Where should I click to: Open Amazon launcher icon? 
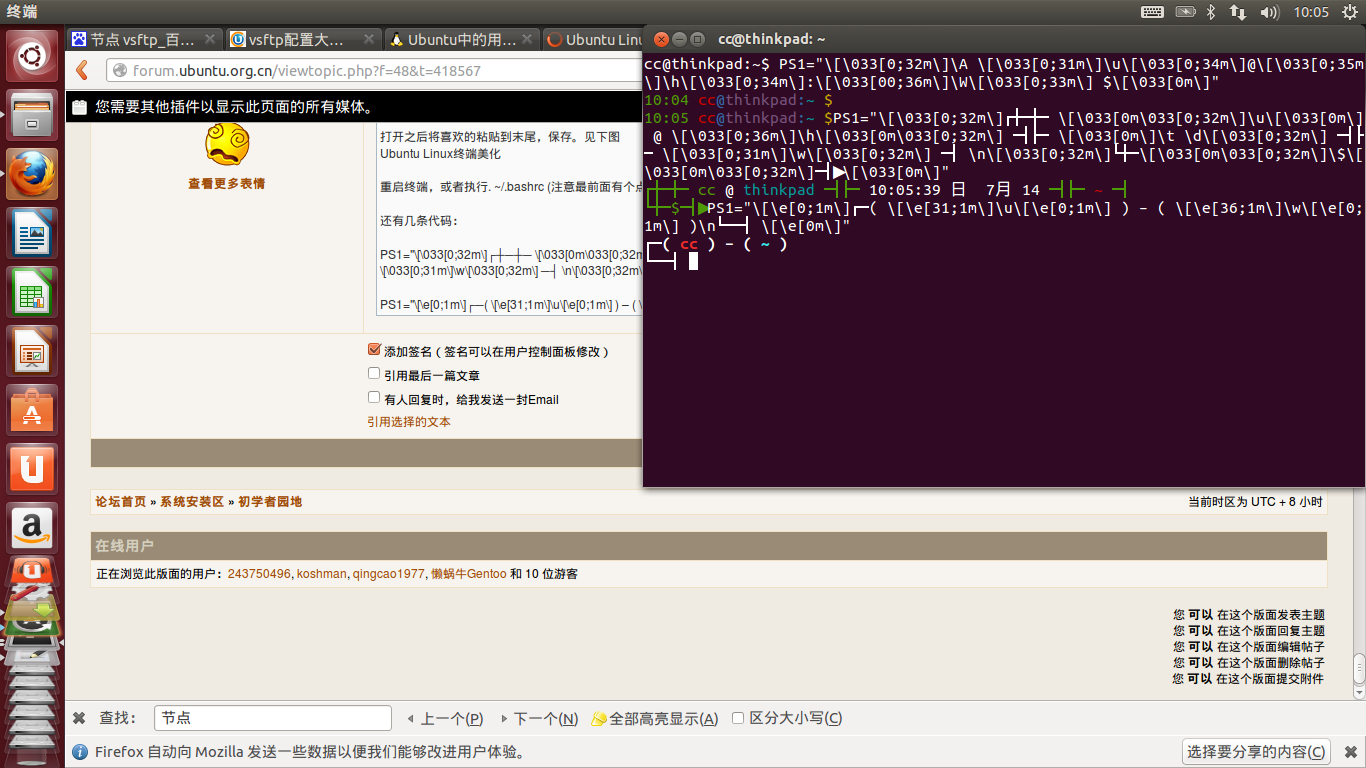tap(32, 529)
